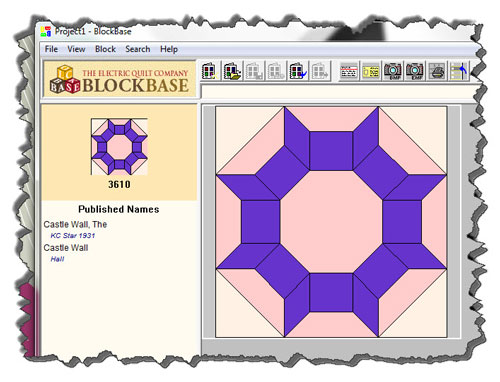Click the second camera EMF export icon
This screenshot has height=382, width=500.
point(415,71)
